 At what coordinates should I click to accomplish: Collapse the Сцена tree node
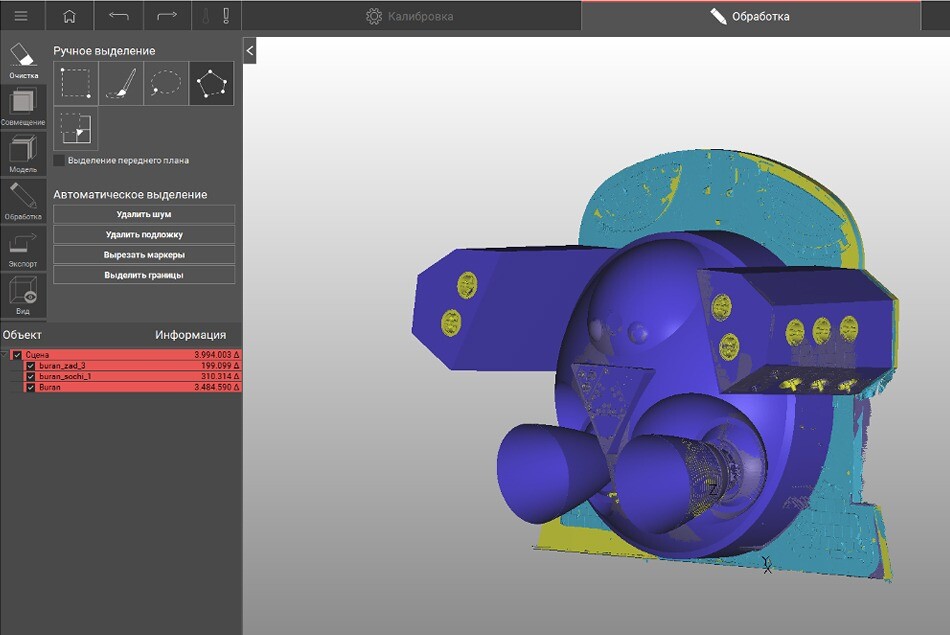[6, 355]
